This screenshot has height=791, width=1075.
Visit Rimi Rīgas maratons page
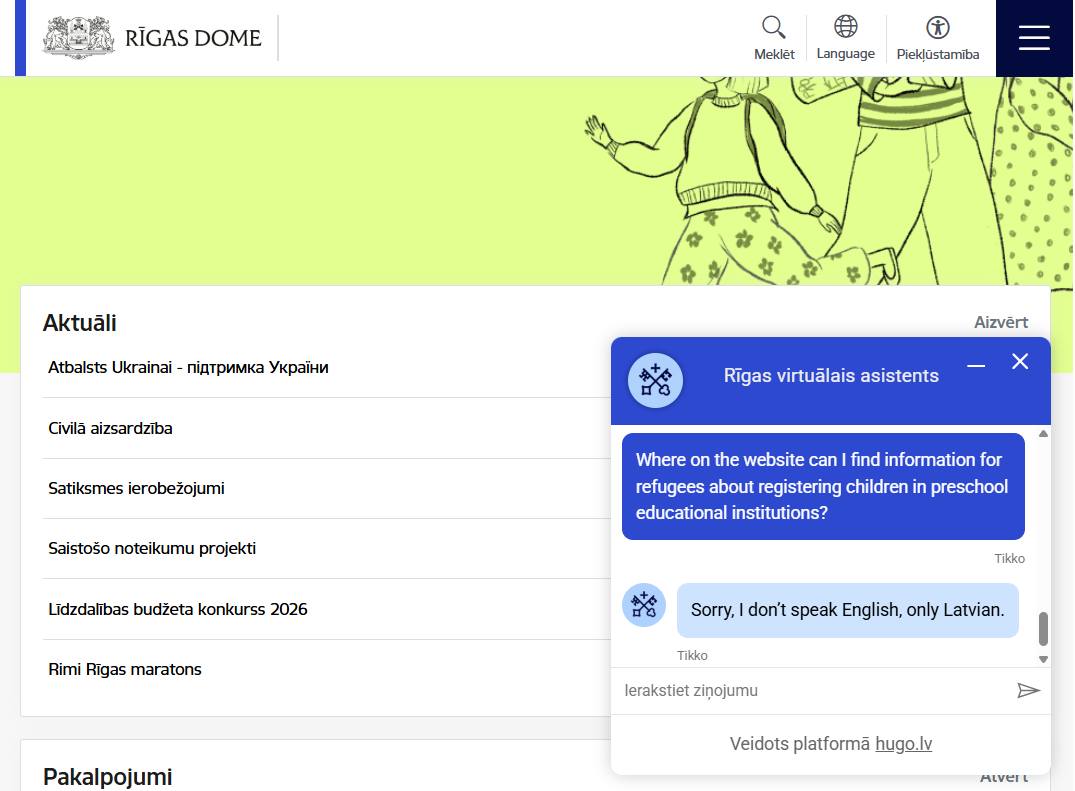click(x=125, y=669)
